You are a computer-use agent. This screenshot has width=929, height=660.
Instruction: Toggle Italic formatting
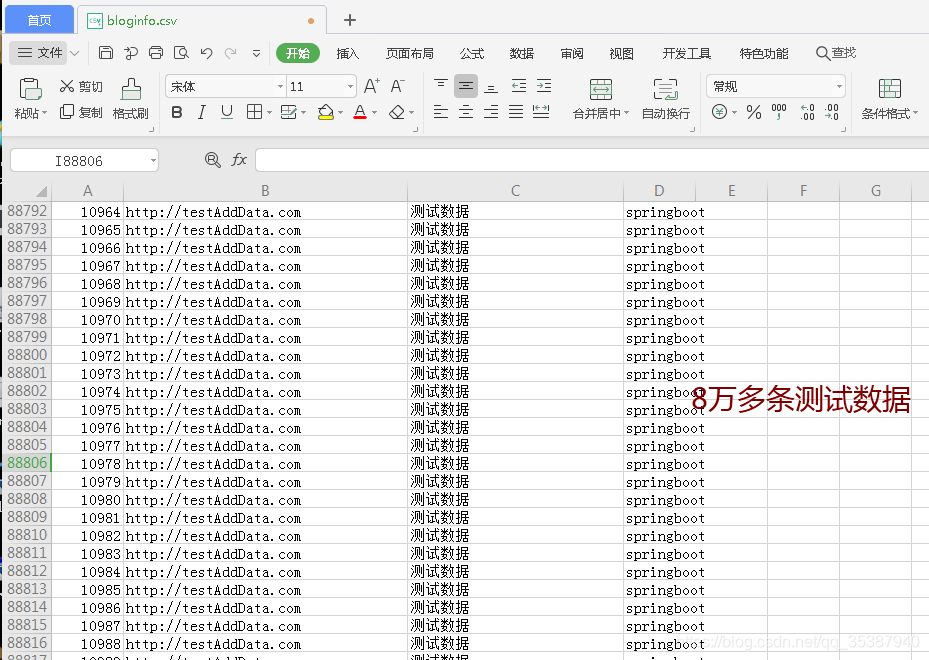point(201,112)
